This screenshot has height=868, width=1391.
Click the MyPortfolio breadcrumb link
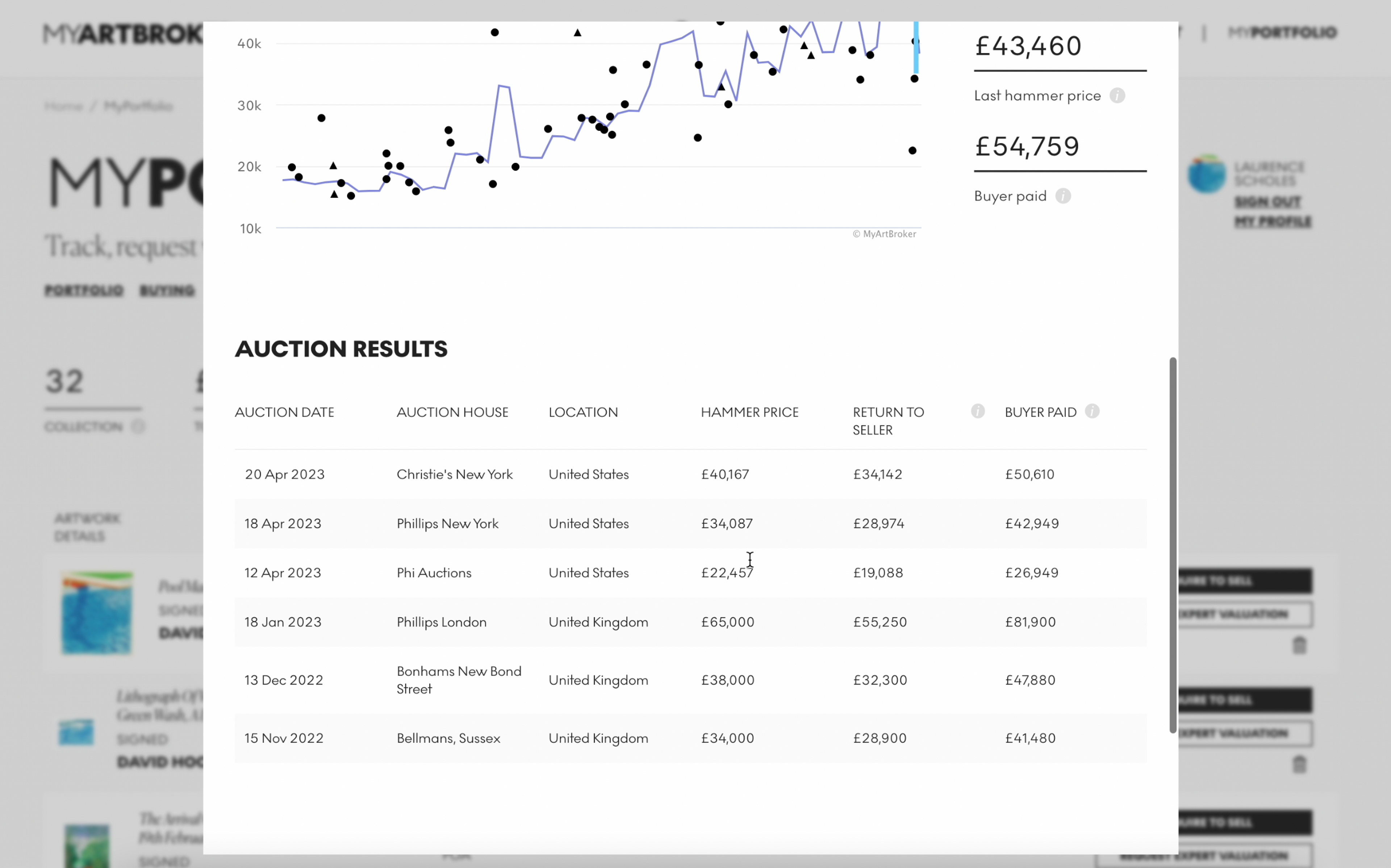point(138,106)
